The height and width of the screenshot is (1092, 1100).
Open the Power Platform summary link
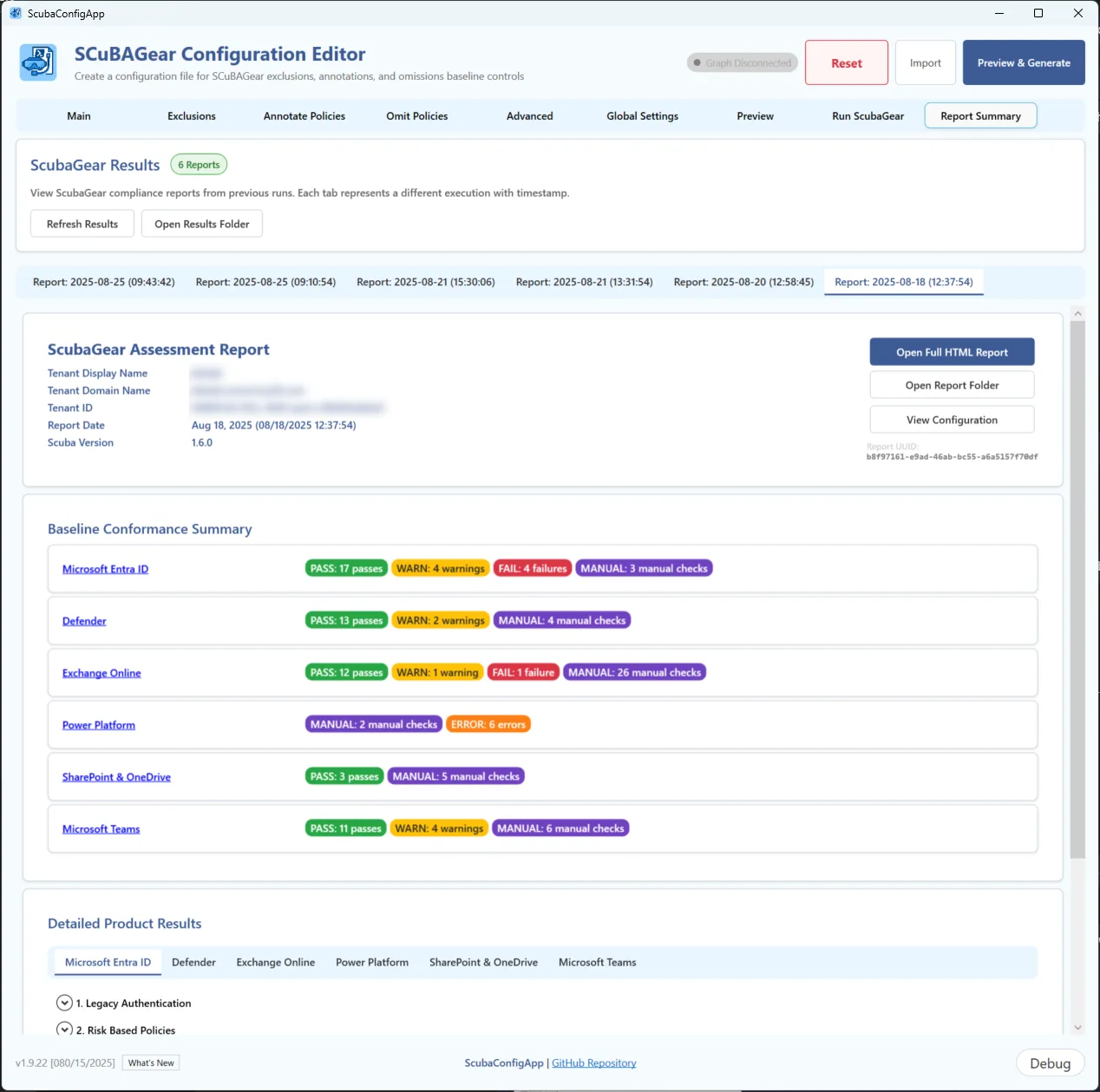(99, 725)
